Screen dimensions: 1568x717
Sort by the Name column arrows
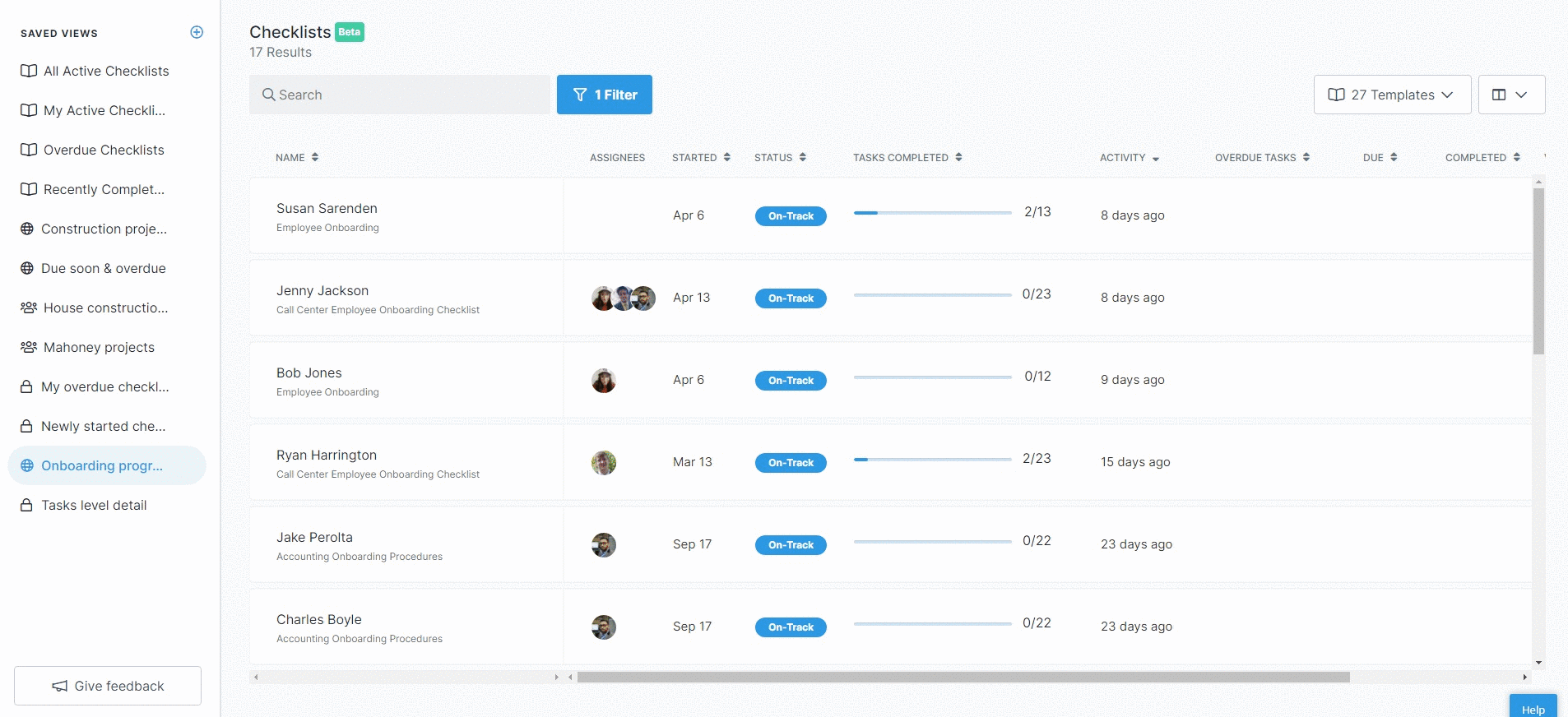coord(315,157)
